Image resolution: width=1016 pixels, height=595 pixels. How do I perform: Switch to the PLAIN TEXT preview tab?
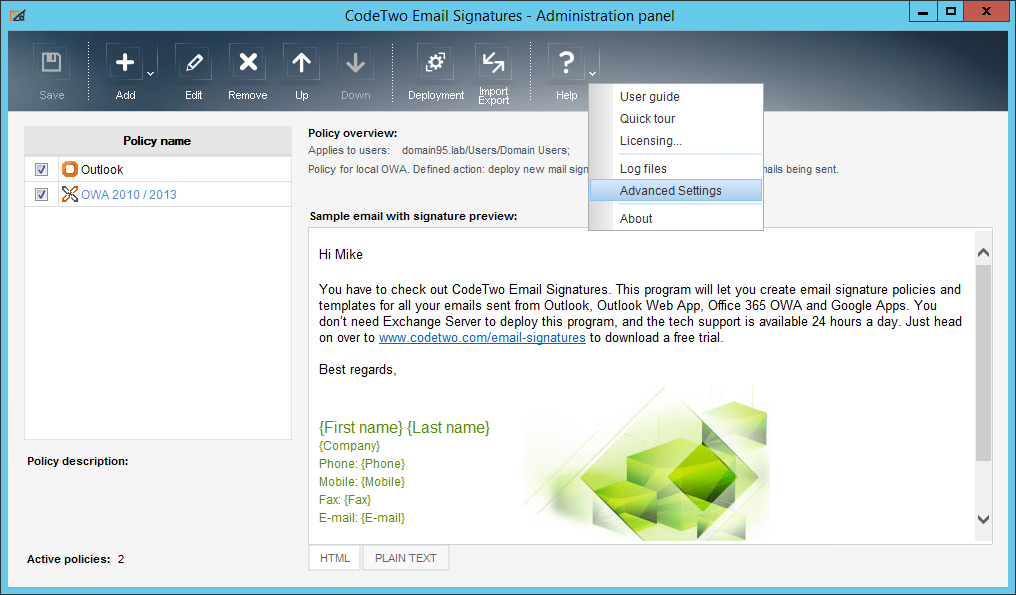click(406, 558)
